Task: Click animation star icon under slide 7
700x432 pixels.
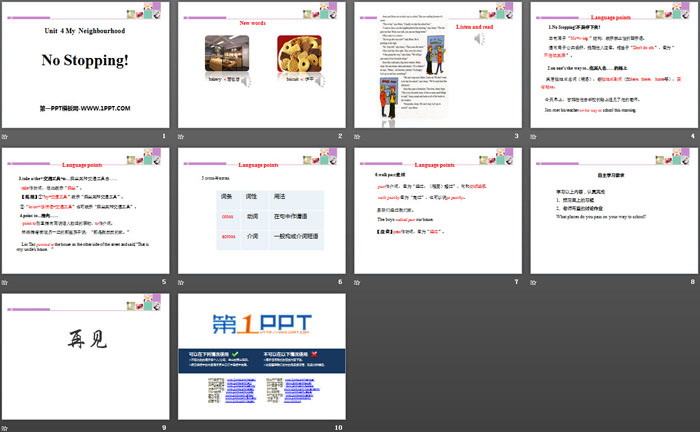Action: [357, 282]
